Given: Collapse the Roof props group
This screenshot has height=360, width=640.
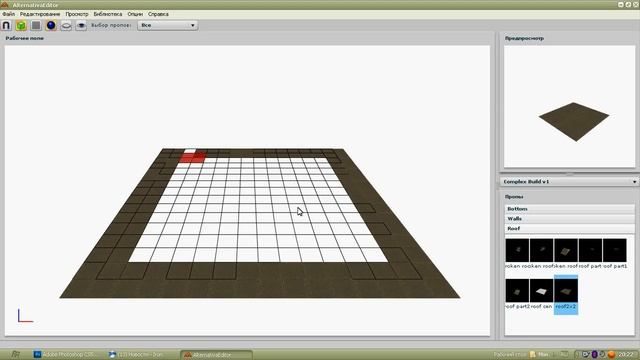Looking at the screenshot, I should click(x=570, y=229).
